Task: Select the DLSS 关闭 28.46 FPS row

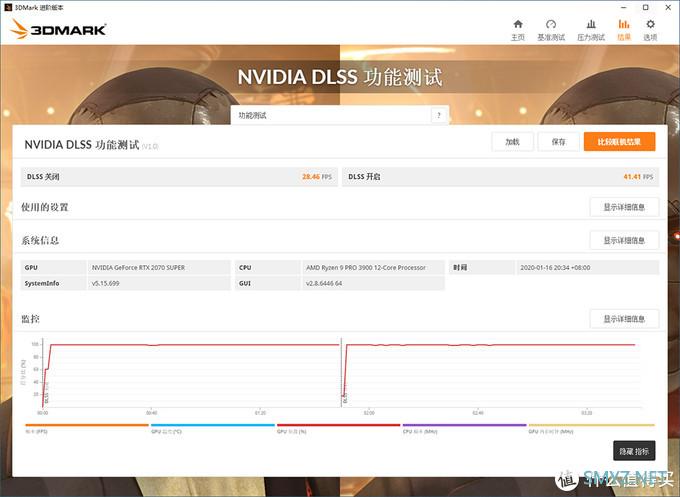Action: [179, 177]
